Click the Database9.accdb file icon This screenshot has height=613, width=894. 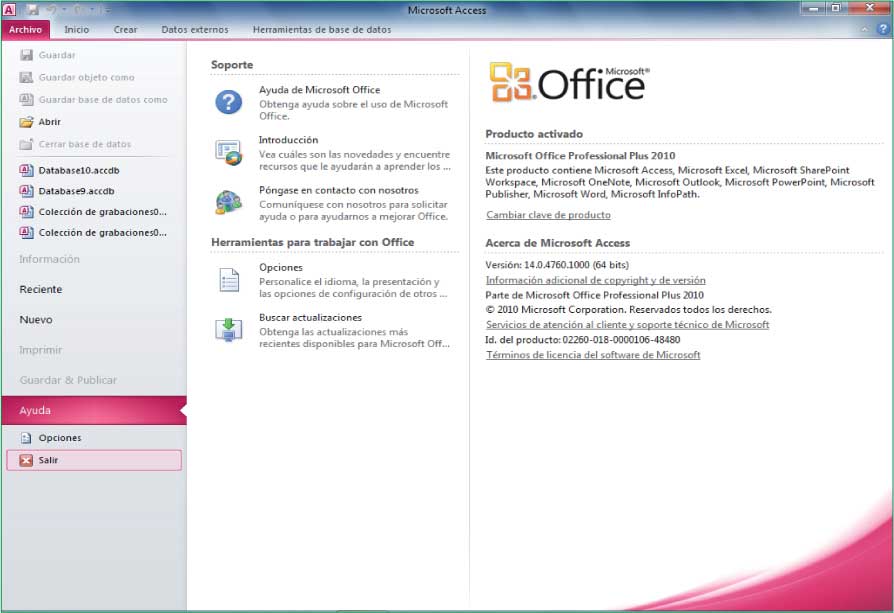pyautogui.click(x=26, y=191)
